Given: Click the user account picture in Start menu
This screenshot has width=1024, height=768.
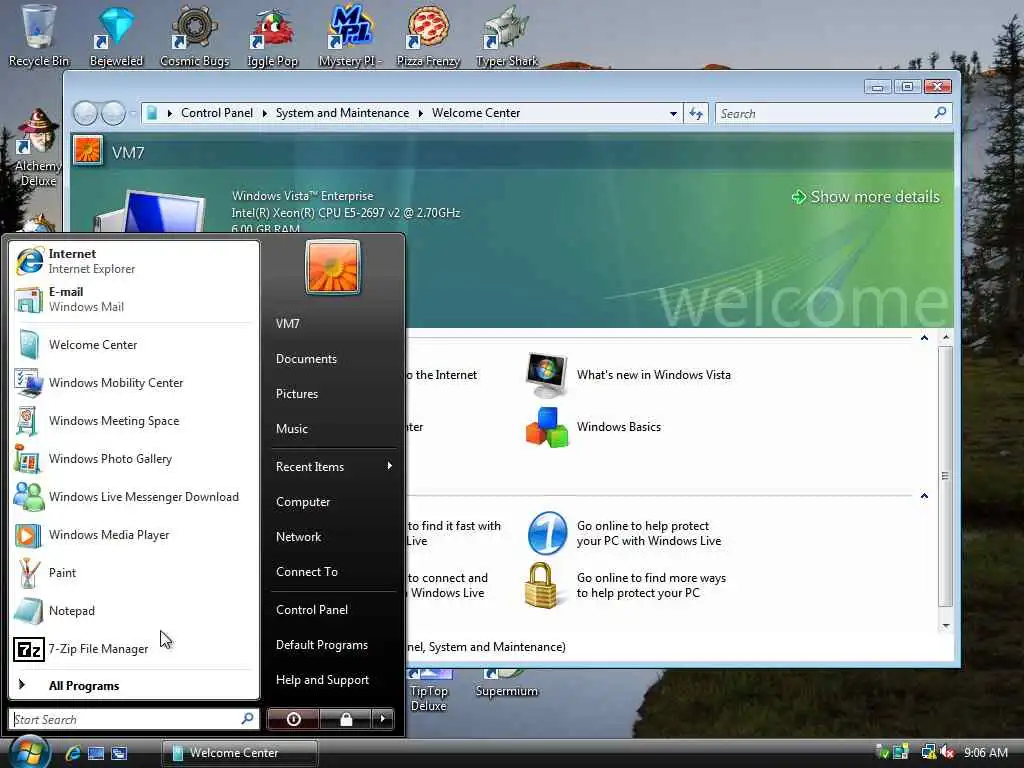Looking at the screenshot, I should (332, 267).
